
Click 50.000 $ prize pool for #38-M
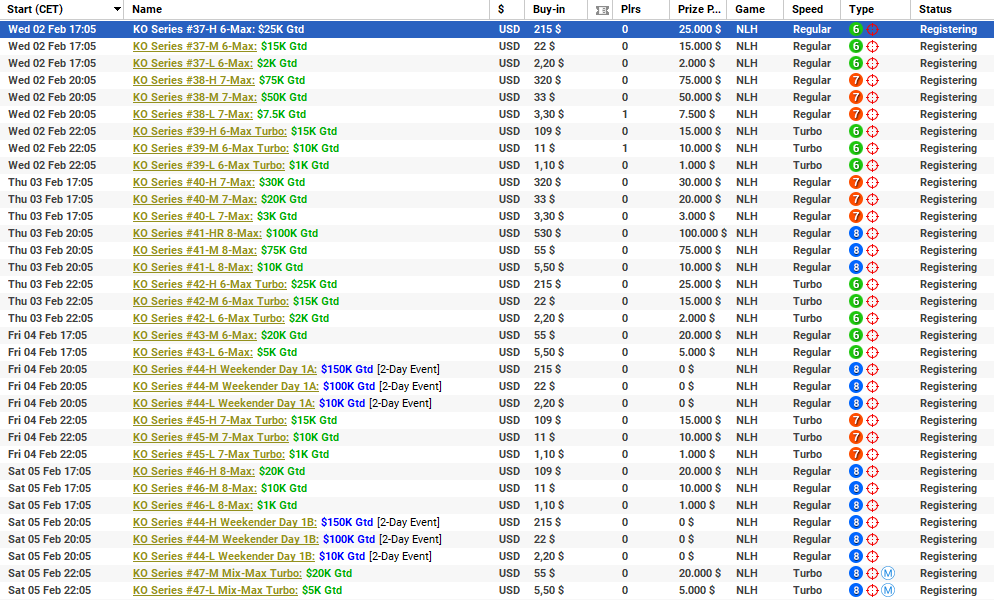(700, 97)
